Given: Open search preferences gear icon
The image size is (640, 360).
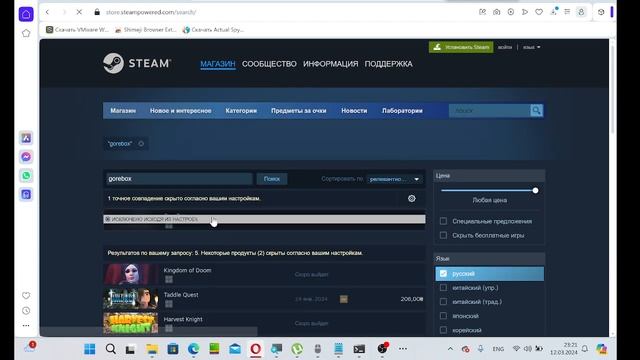Looking at the screenshot, I should point(411,198).
